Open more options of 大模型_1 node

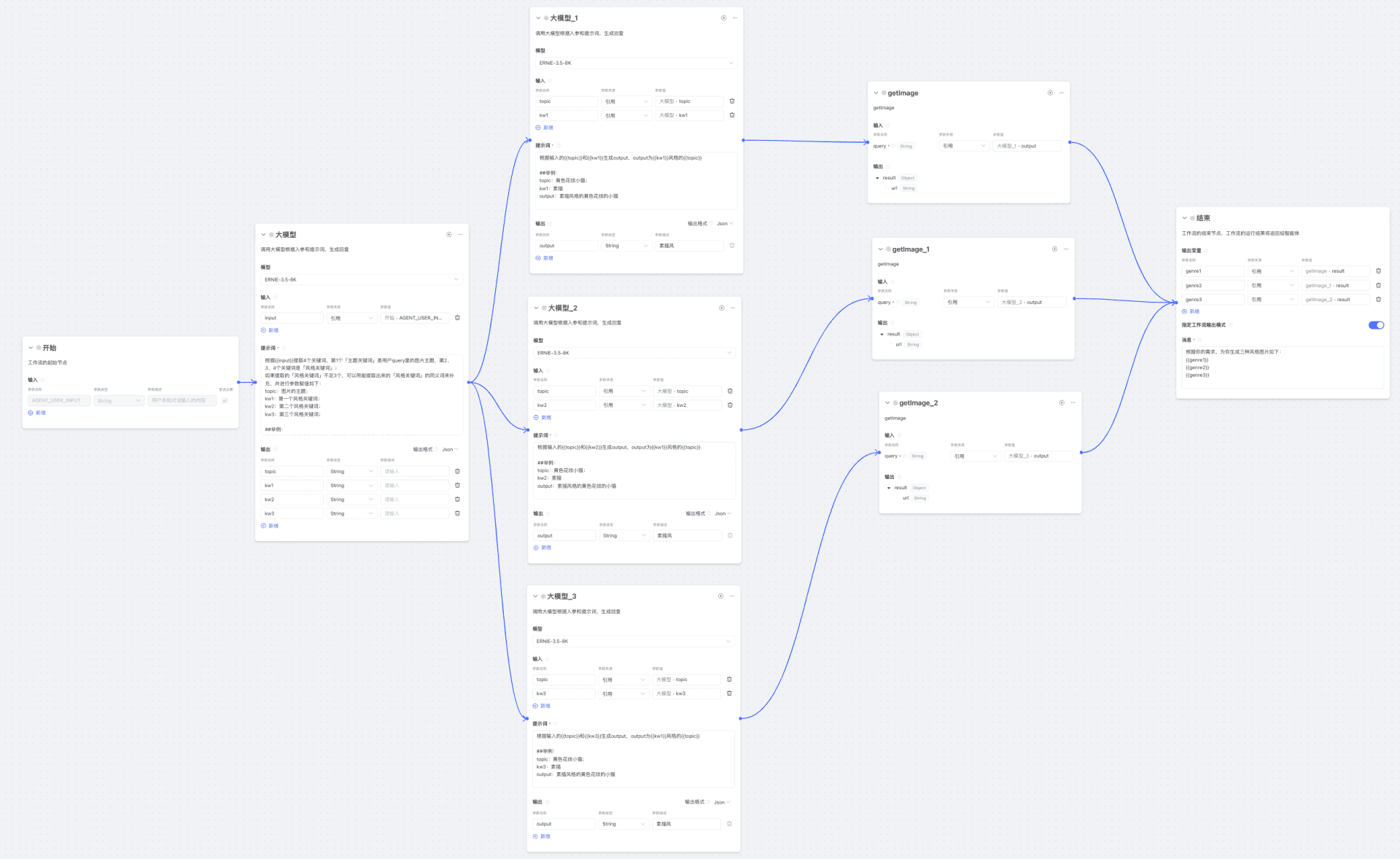pos(735,18)
